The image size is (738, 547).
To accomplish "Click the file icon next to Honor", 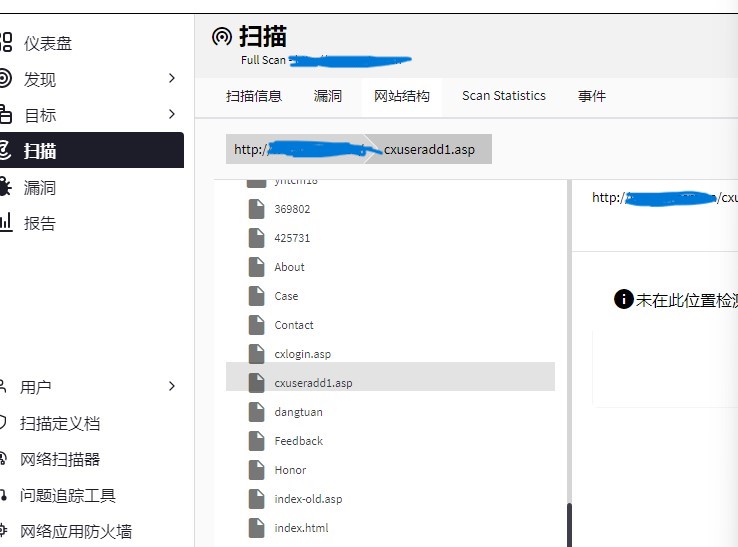I will tap(257, 470).
